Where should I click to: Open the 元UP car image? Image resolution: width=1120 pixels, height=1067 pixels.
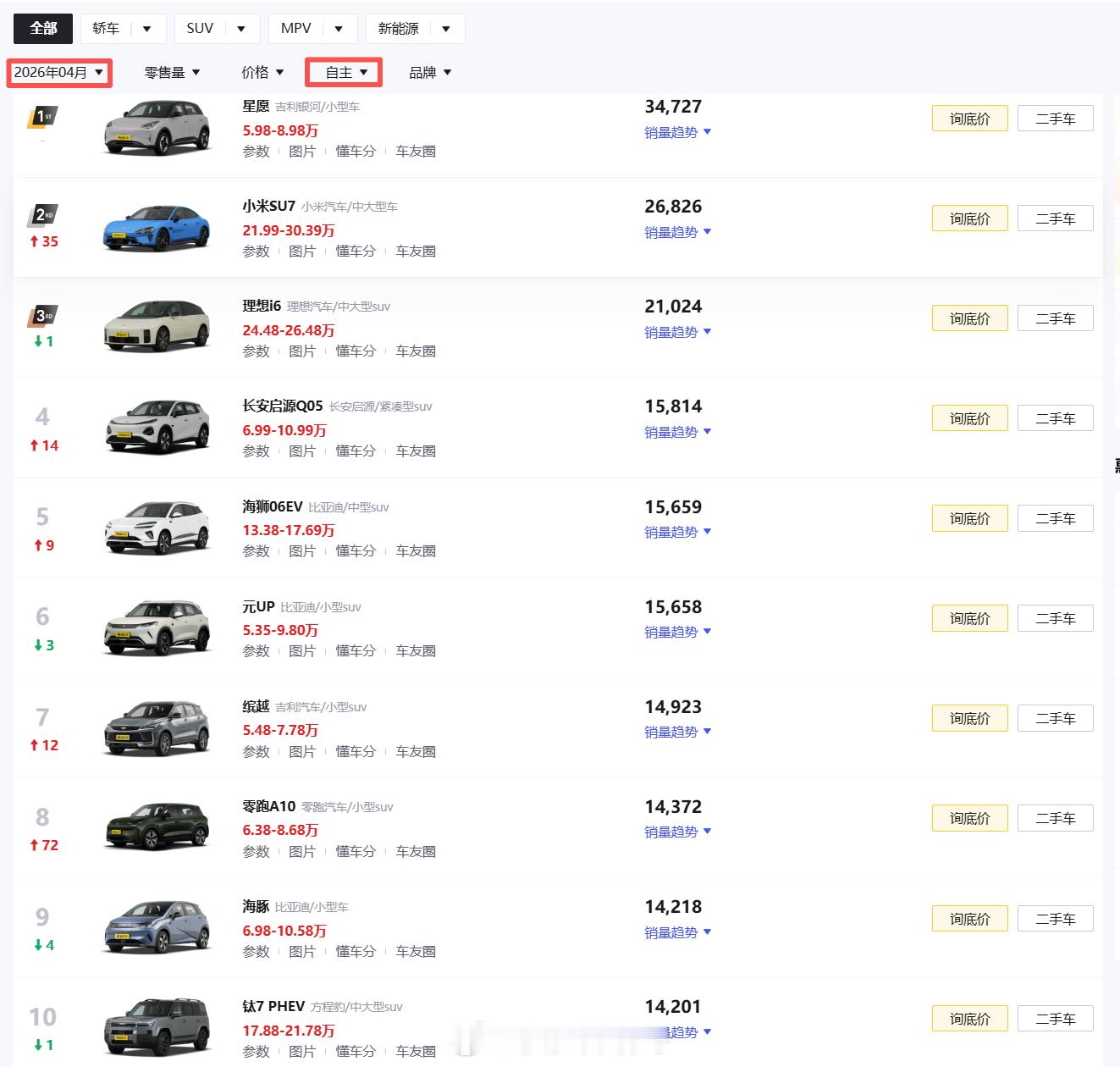click(157, 627)
